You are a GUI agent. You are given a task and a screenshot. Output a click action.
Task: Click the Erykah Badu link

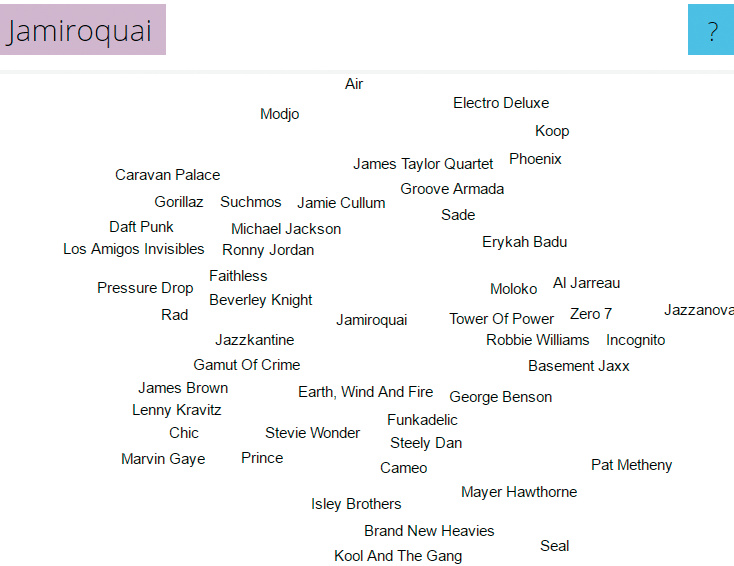pos(524,242)
